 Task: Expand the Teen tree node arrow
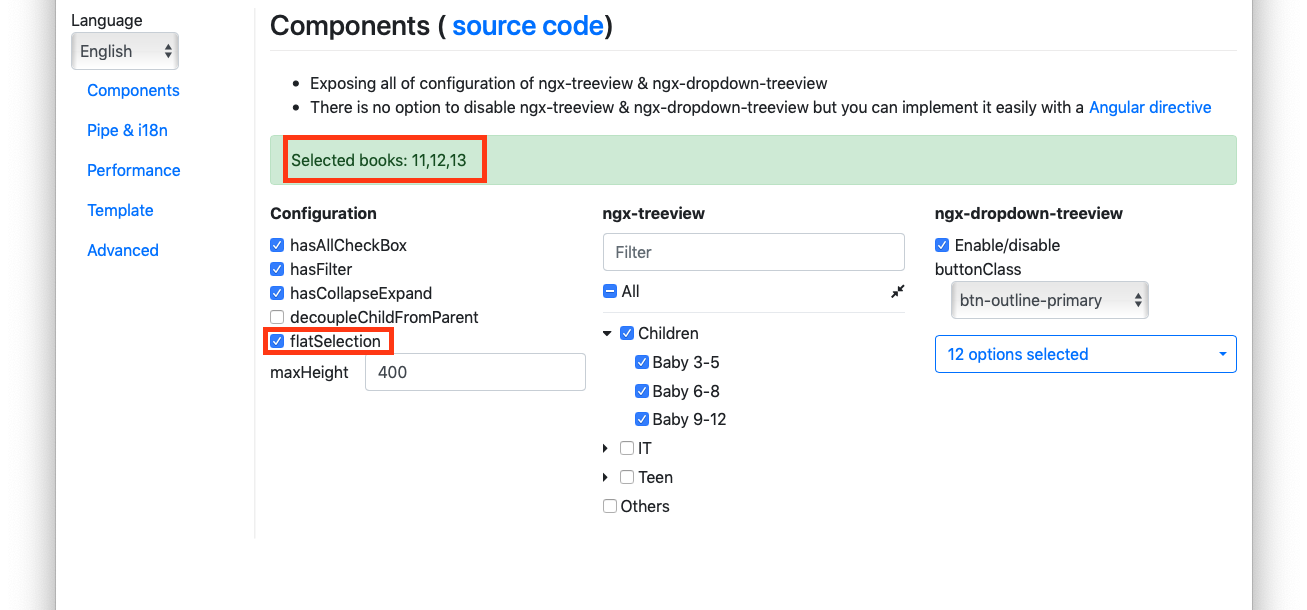606,477
